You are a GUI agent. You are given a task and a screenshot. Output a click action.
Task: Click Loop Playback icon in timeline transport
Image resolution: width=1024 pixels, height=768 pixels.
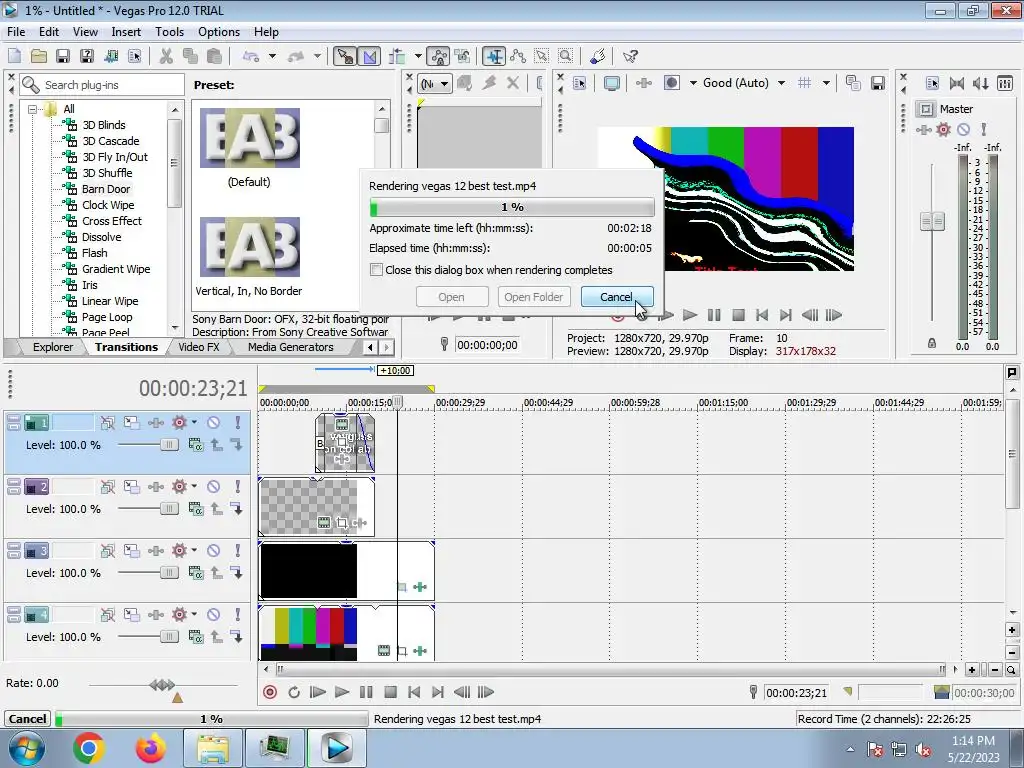294,692
